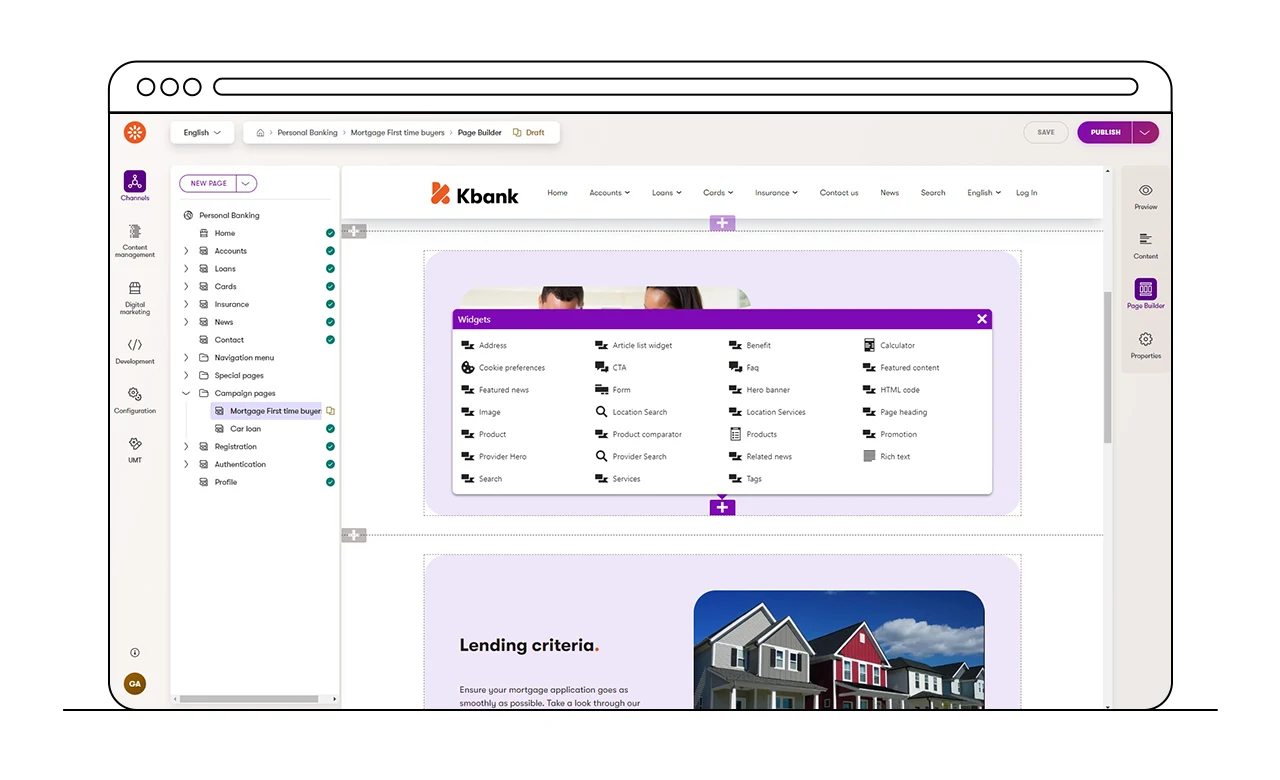Close the Widgets dialog
1280x780 pixels.
(x=981, y=319)
